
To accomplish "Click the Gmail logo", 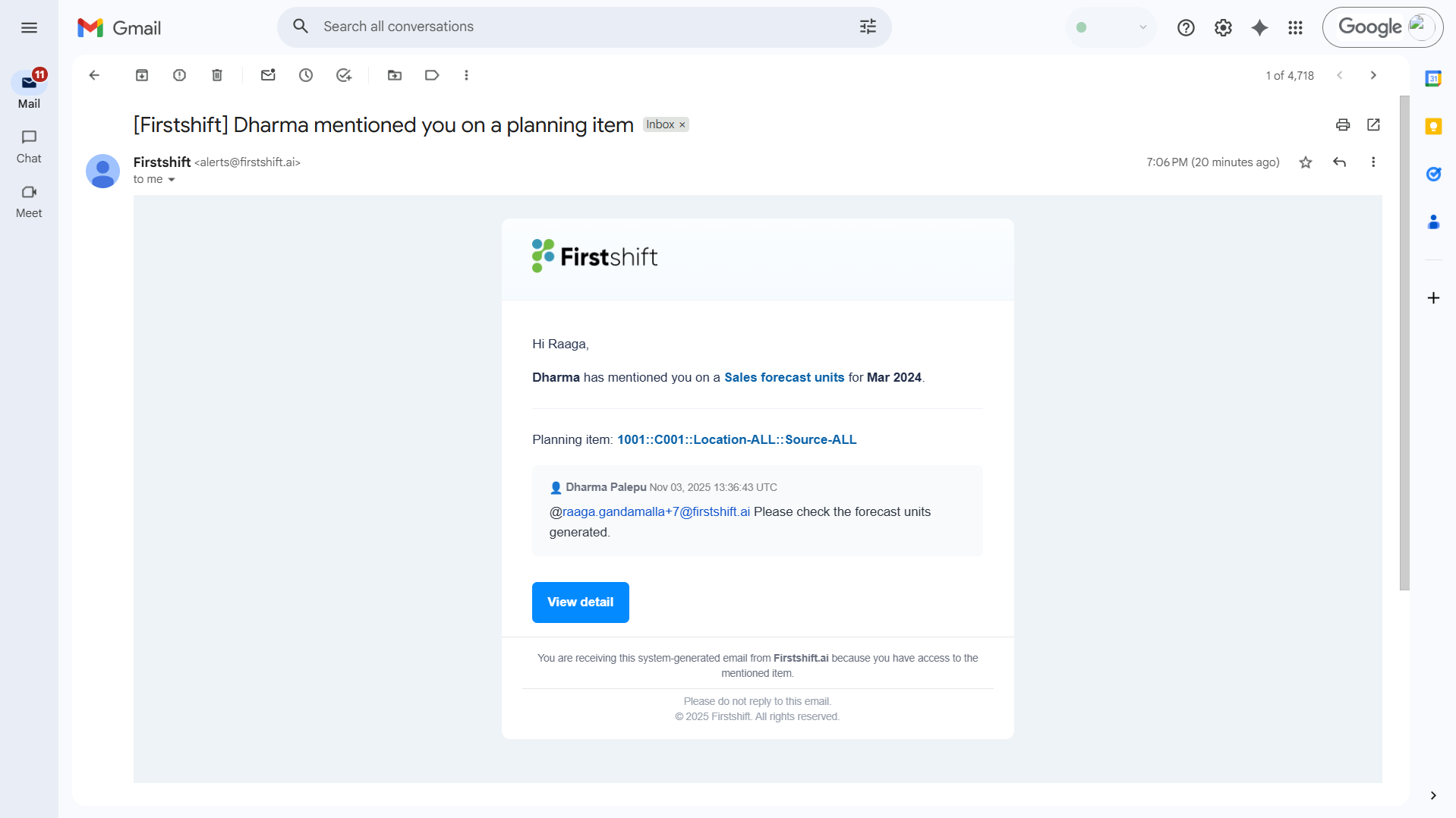I will click(x=119, y=28).
